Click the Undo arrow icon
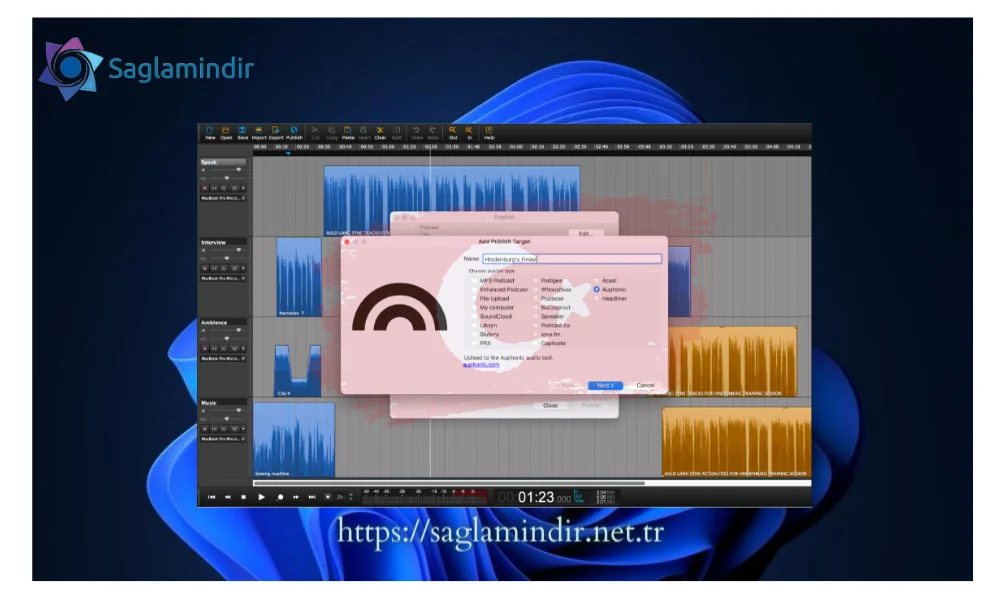This screenshot has height=600, width=1000. click(x=416, y=133)
